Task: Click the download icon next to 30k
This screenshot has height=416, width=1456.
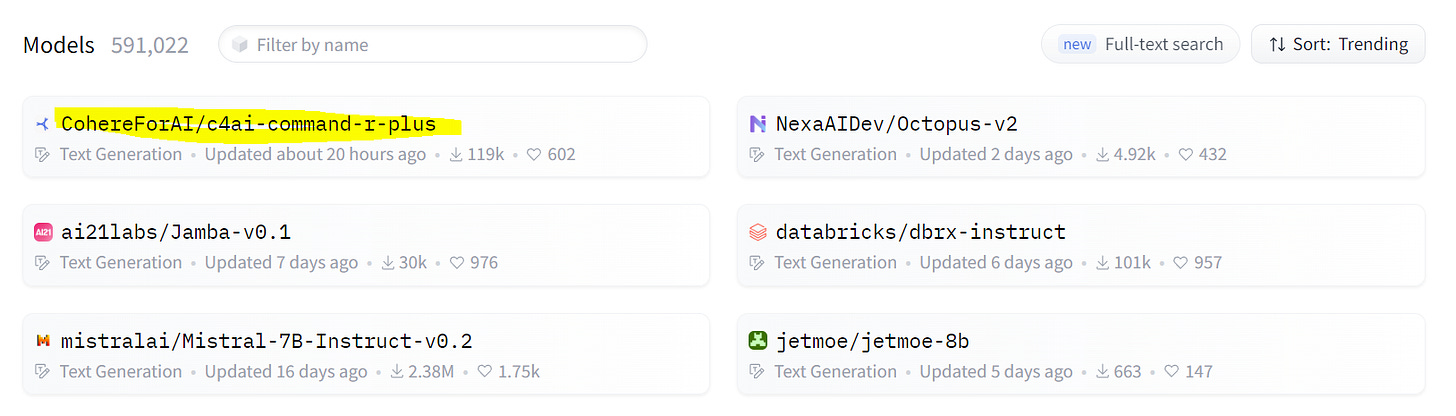Action: (388, 263)
